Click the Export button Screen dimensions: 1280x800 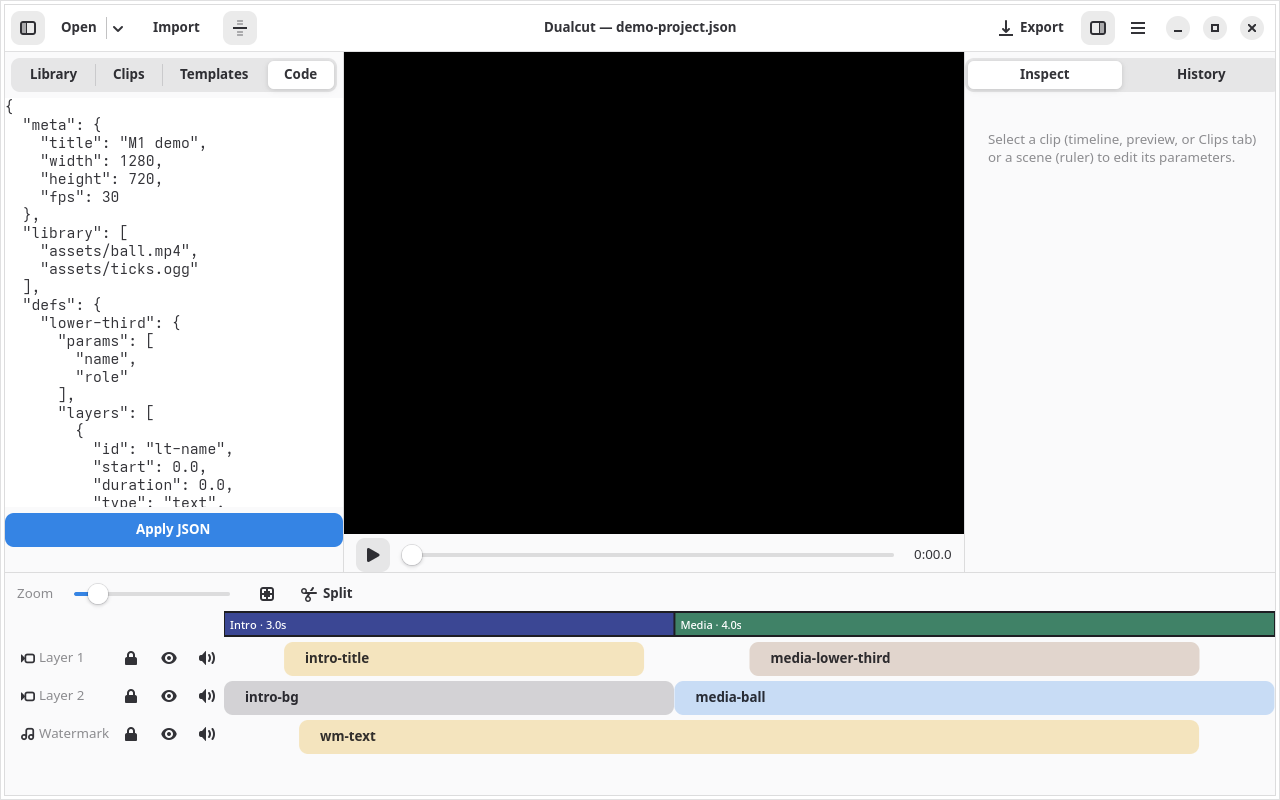1031,28
